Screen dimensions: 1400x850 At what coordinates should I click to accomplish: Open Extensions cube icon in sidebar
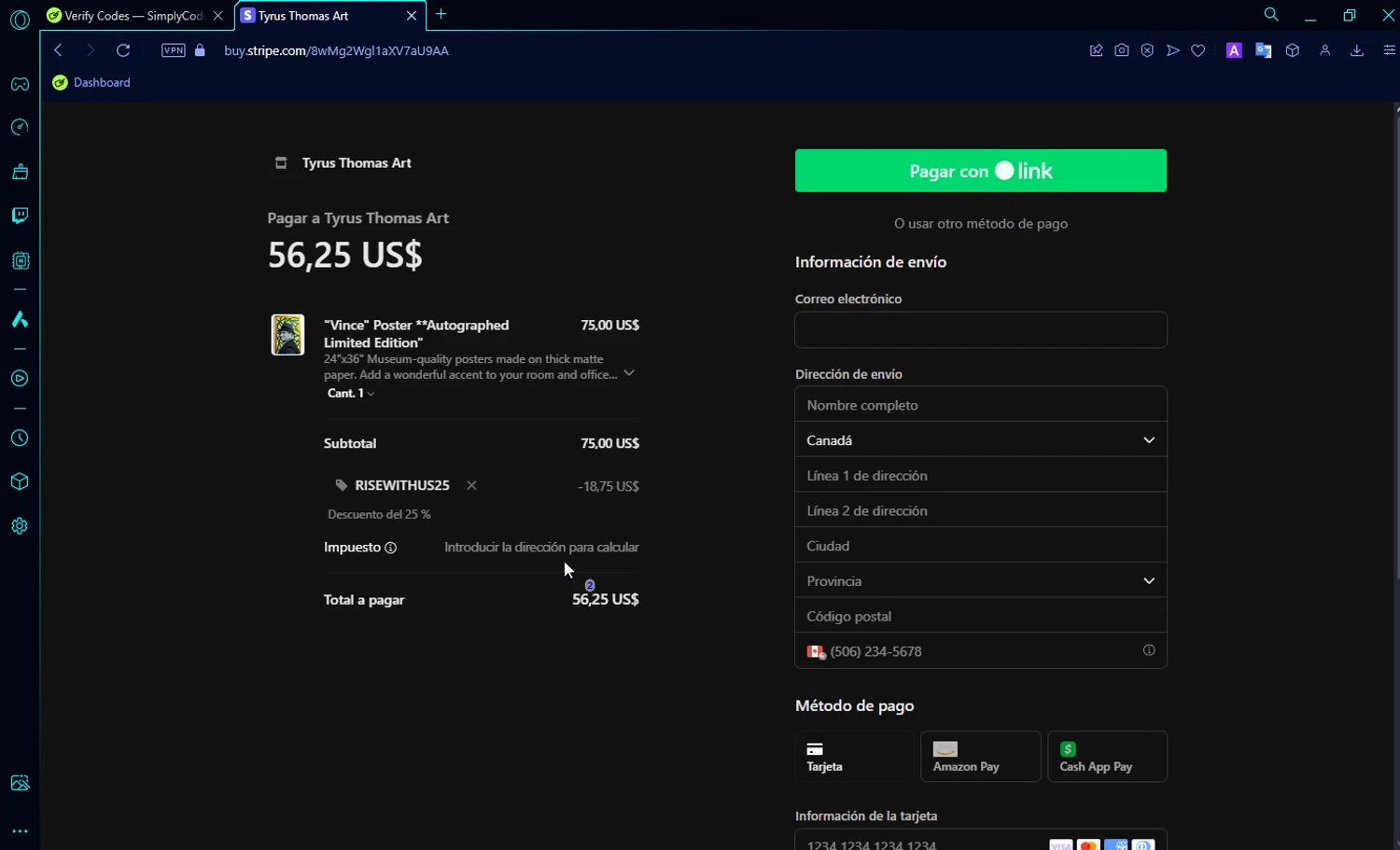(20, 481)
